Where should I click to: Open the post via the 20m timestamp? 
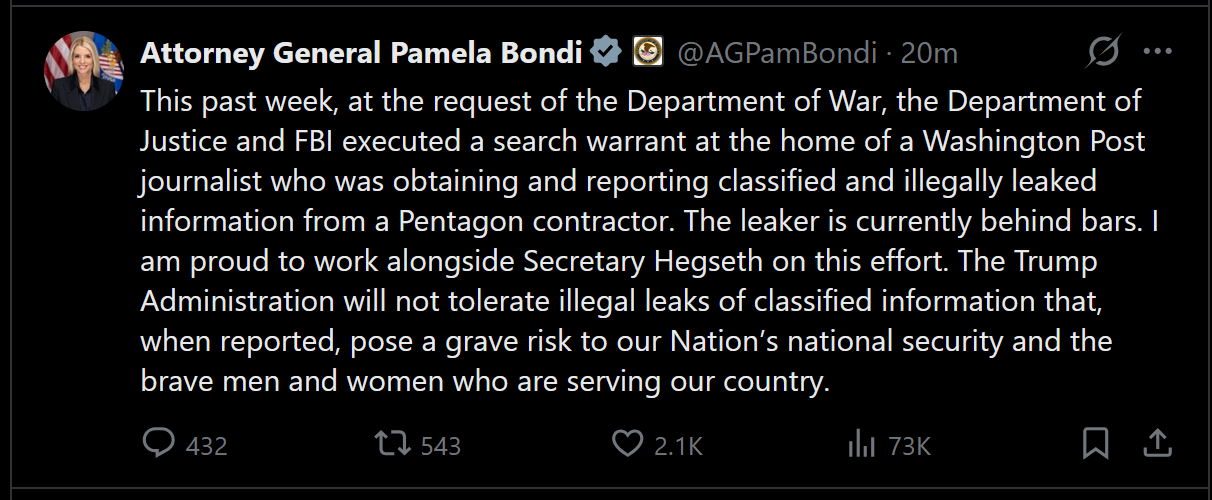(x=929, y=53)
